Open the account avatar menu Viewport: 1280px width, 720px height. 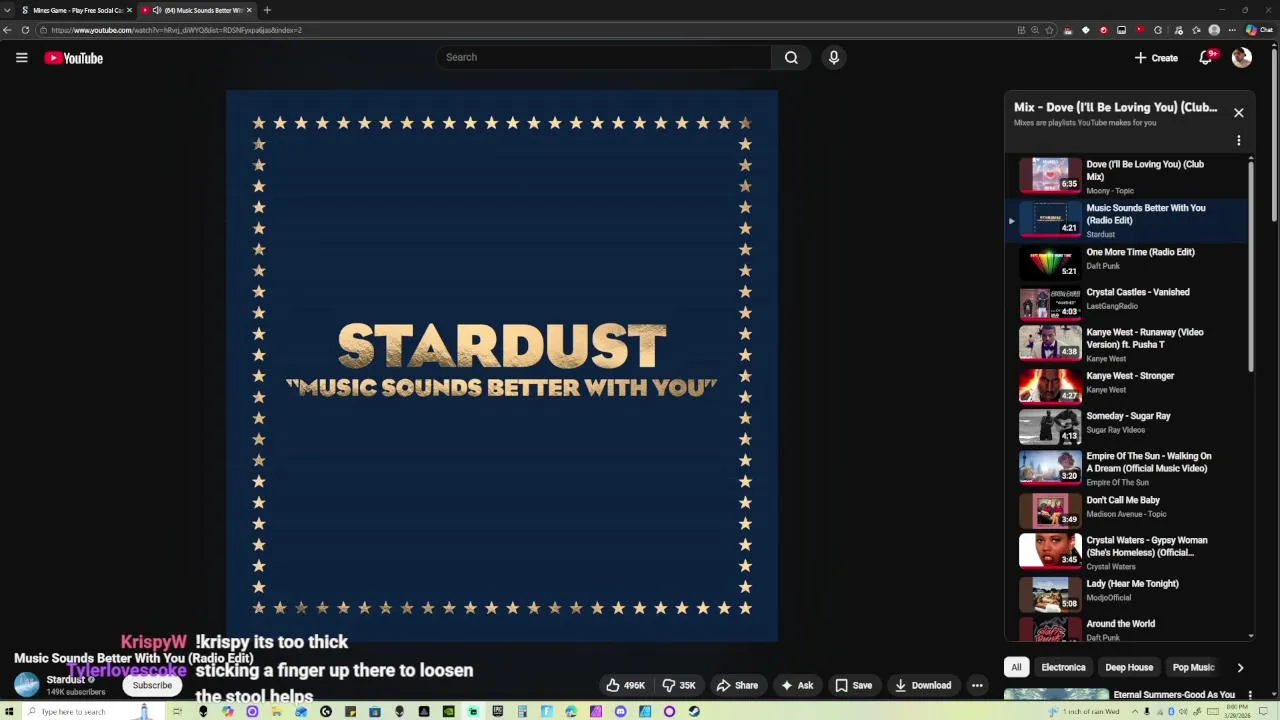click(x=1241, y=58)
